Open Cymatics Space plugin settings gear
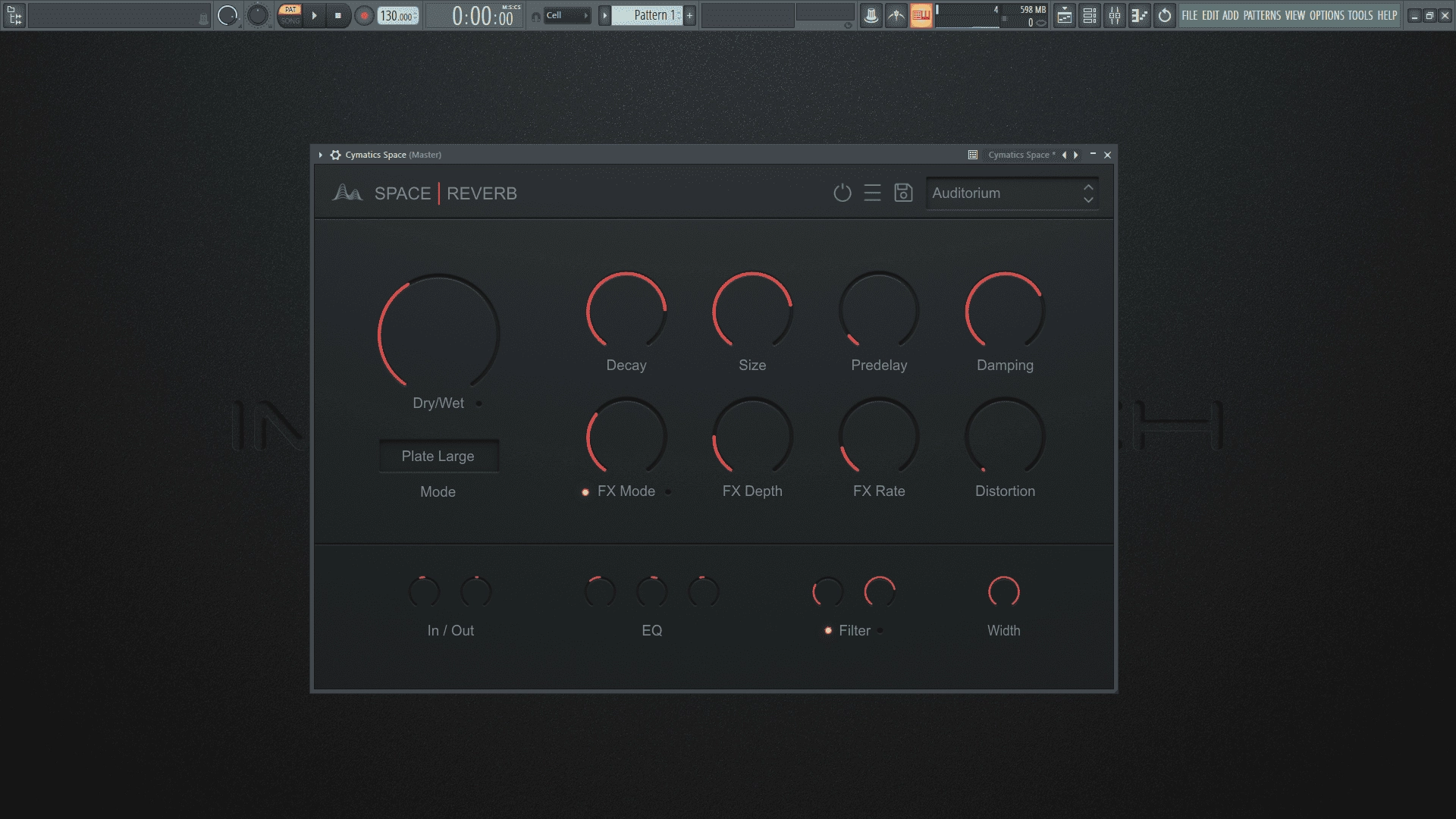1456x819 pixels. (335, 155)
